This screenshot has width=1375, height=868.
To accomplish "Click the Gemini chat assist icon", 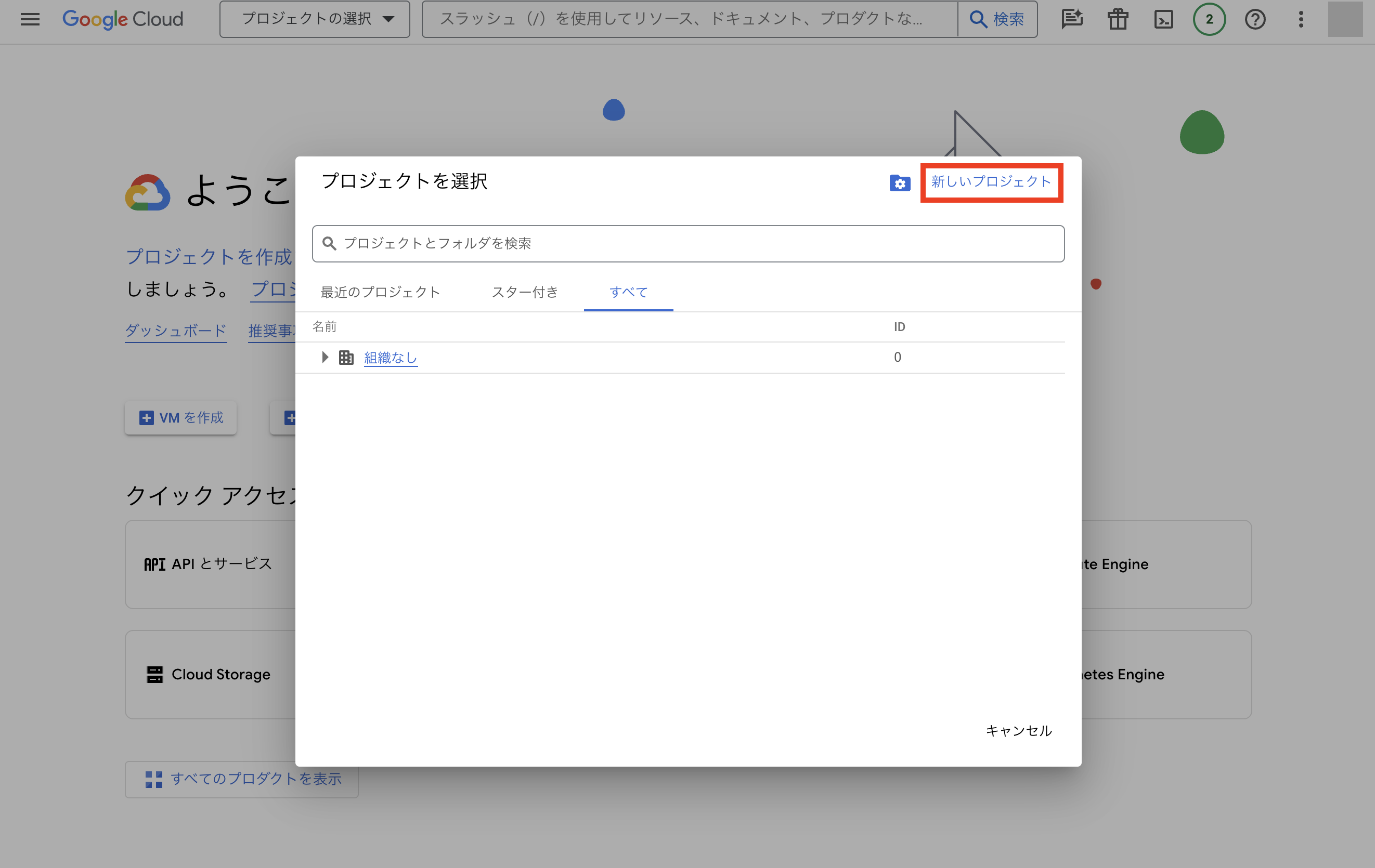I will [x=1072, y=19].
